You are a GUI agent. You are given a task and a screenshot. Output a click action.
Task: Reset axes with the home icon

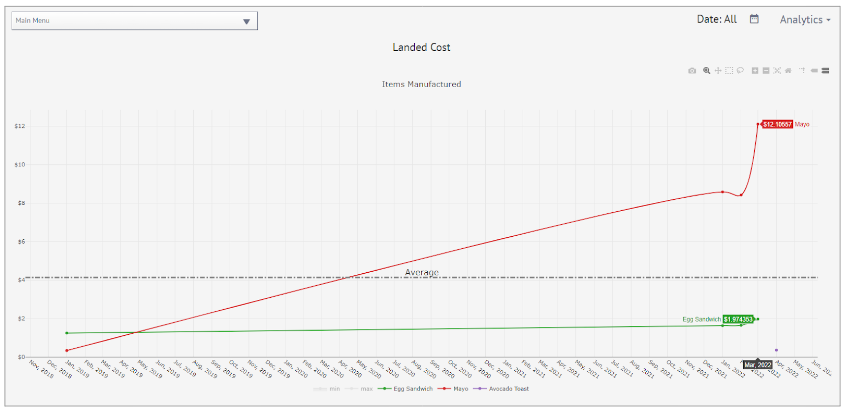[x=788, y=71]
